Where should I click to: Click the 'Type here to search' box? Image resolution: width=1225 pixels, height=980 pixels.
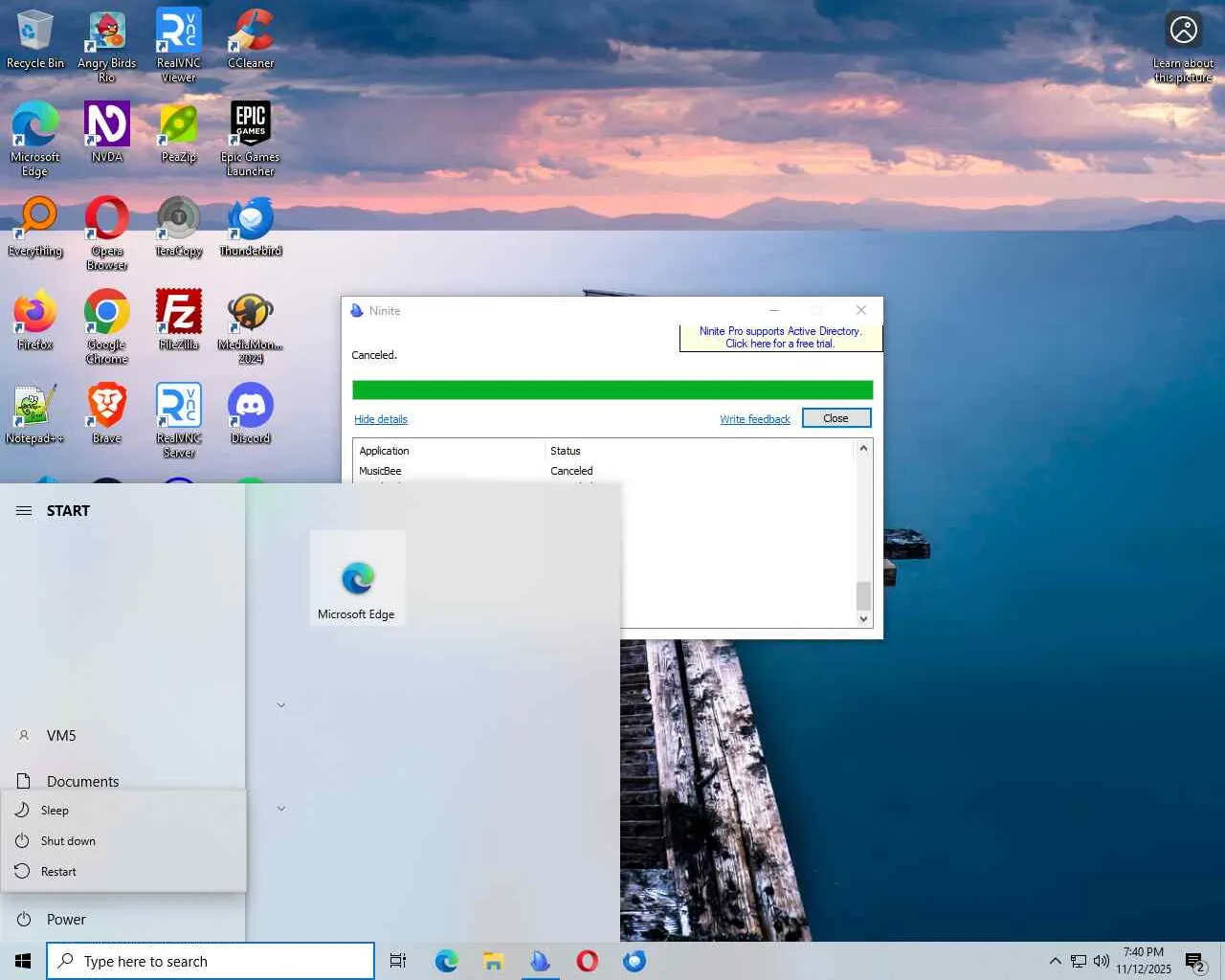(211, 961)
